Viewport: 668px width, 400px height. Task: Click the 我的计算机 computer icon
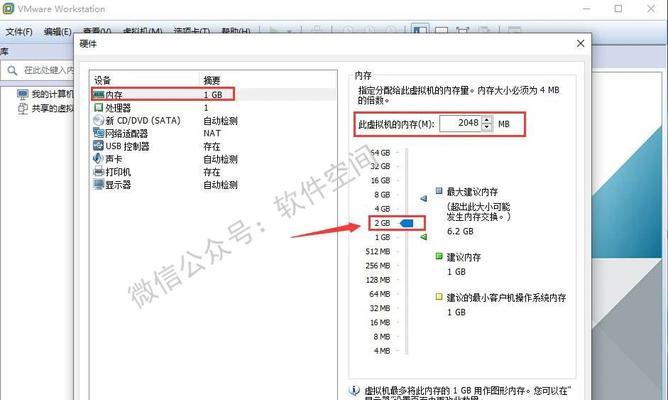coord(23,94)
